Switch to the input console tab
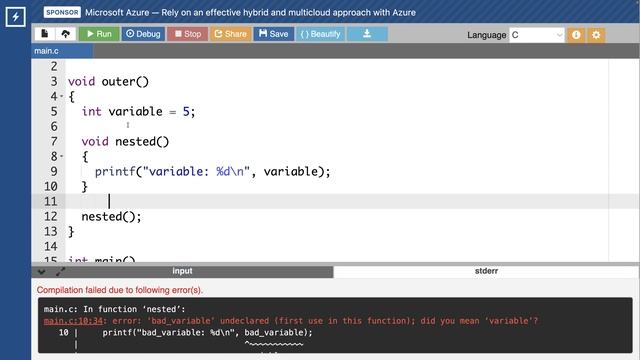Image resolution: width=640 pixels, height=360 pixels. coord(182,271)
